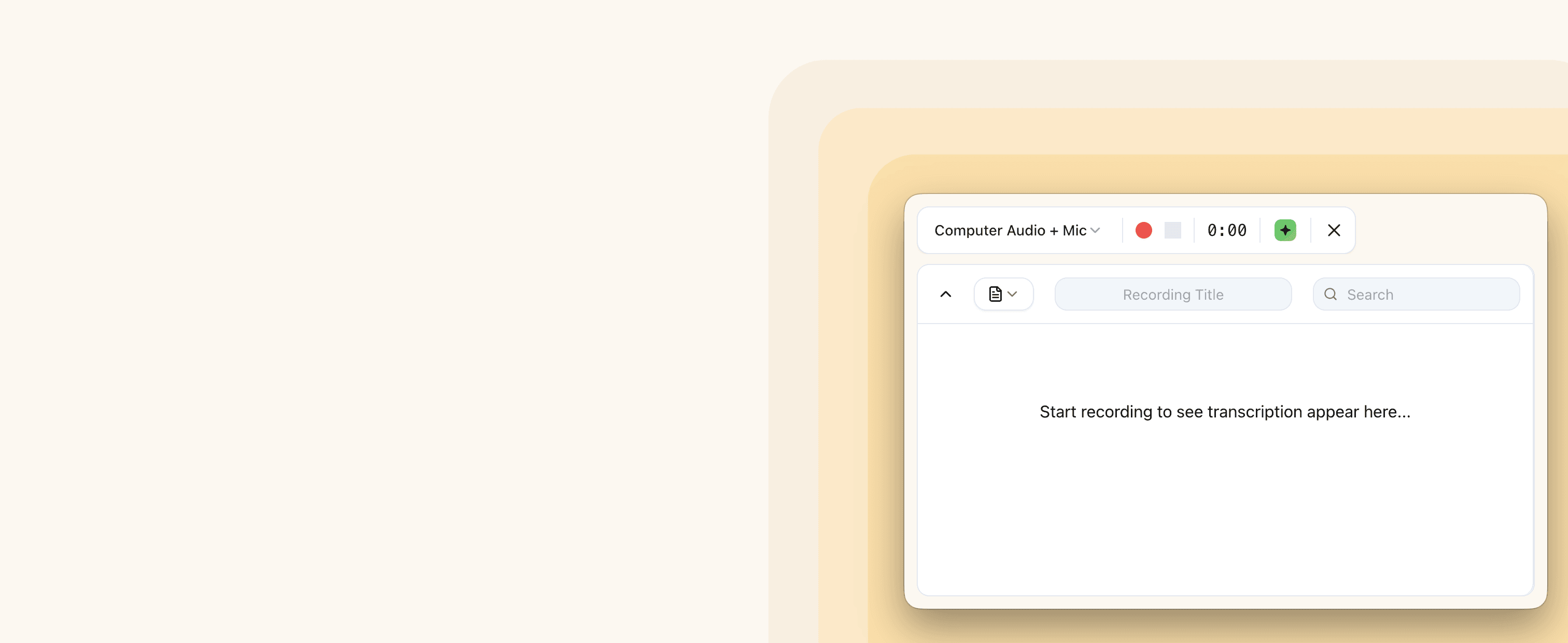Screen dimensions: 1568x643
Task: Click empty transcript area below the message
Action: tap(1225, 511)
